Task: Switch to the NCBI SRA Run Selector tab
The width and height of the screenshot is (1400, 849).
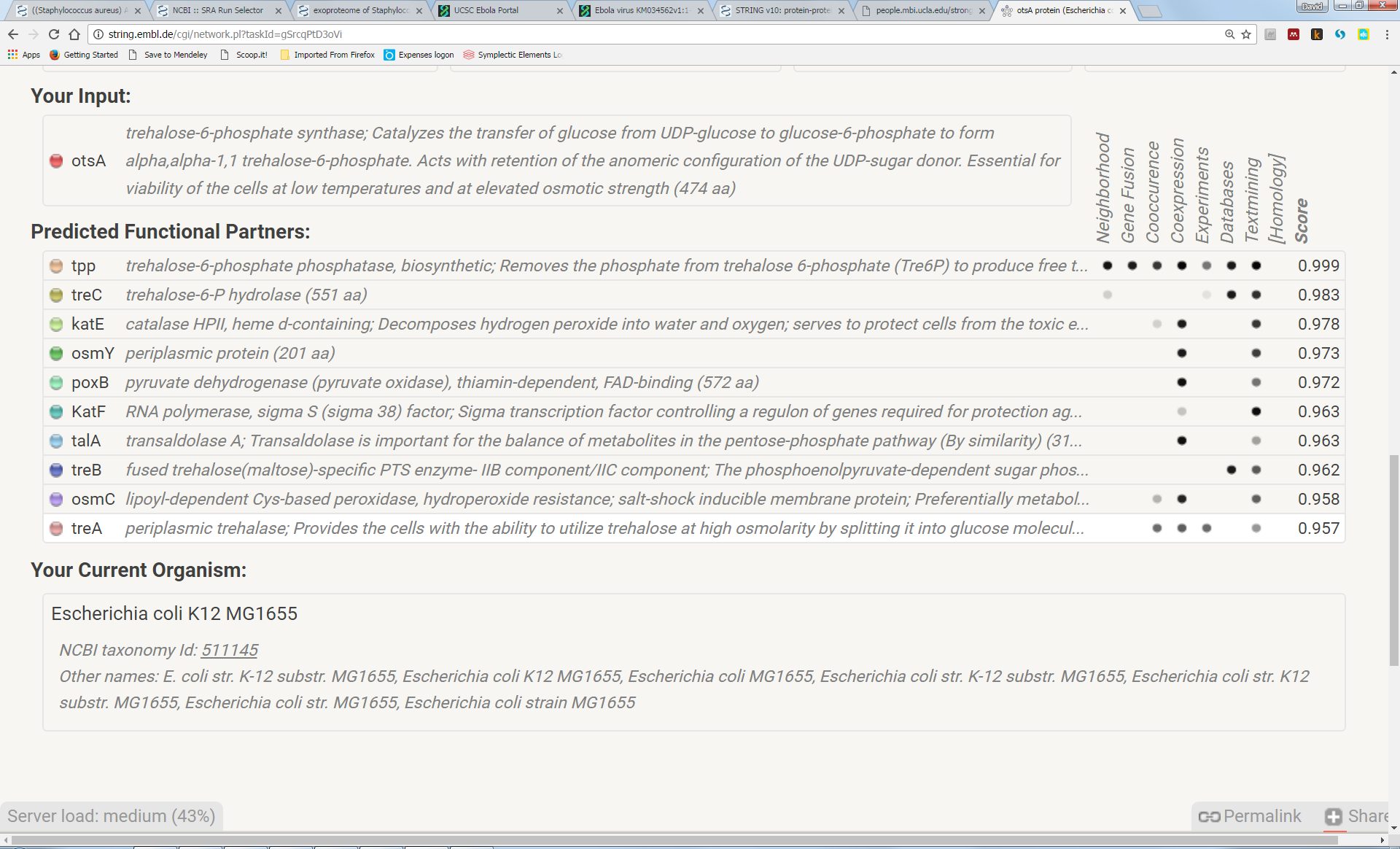Action: point(217,10)
